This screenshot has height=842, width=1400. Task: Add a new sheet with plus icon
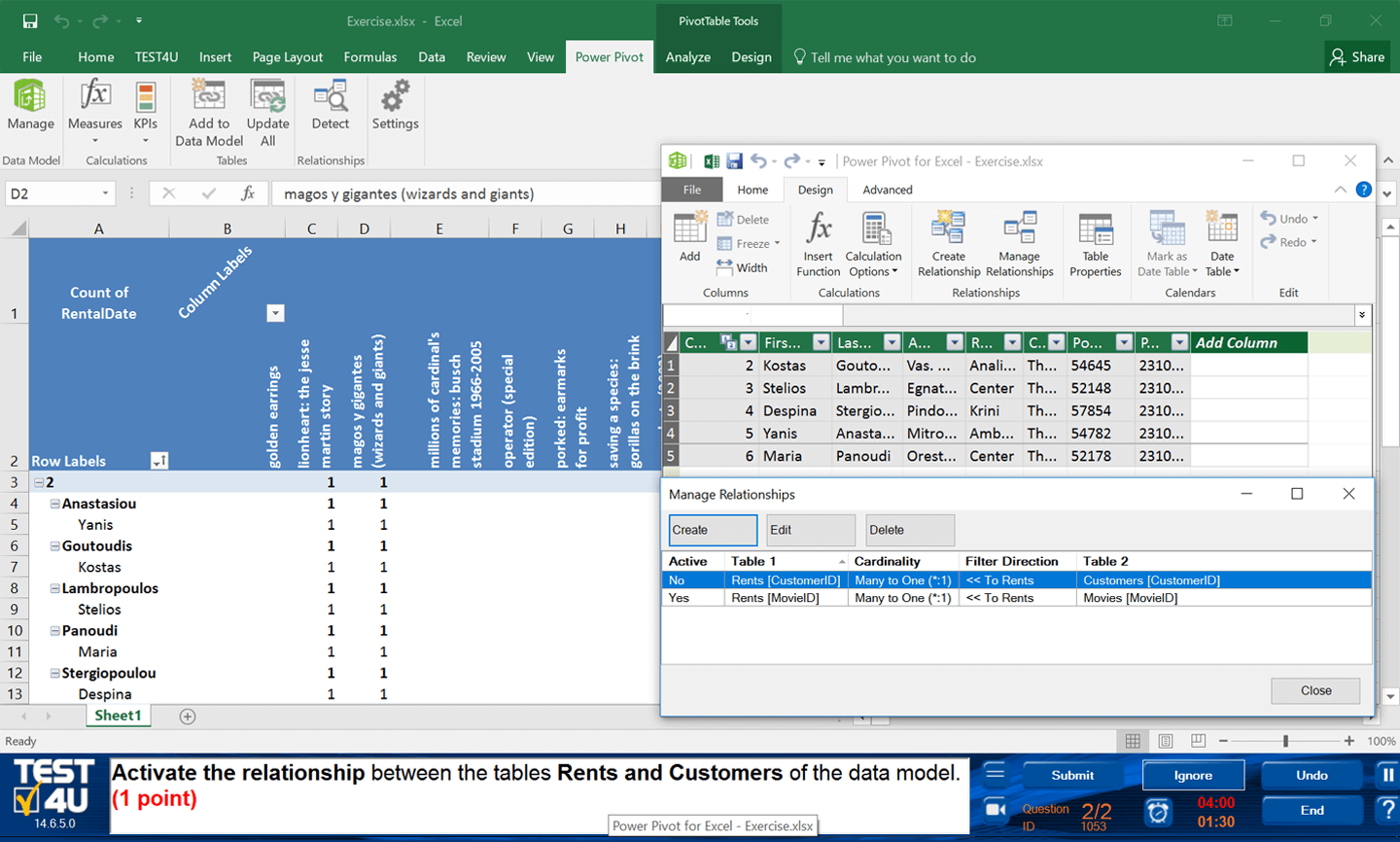(x=188, y=717)
